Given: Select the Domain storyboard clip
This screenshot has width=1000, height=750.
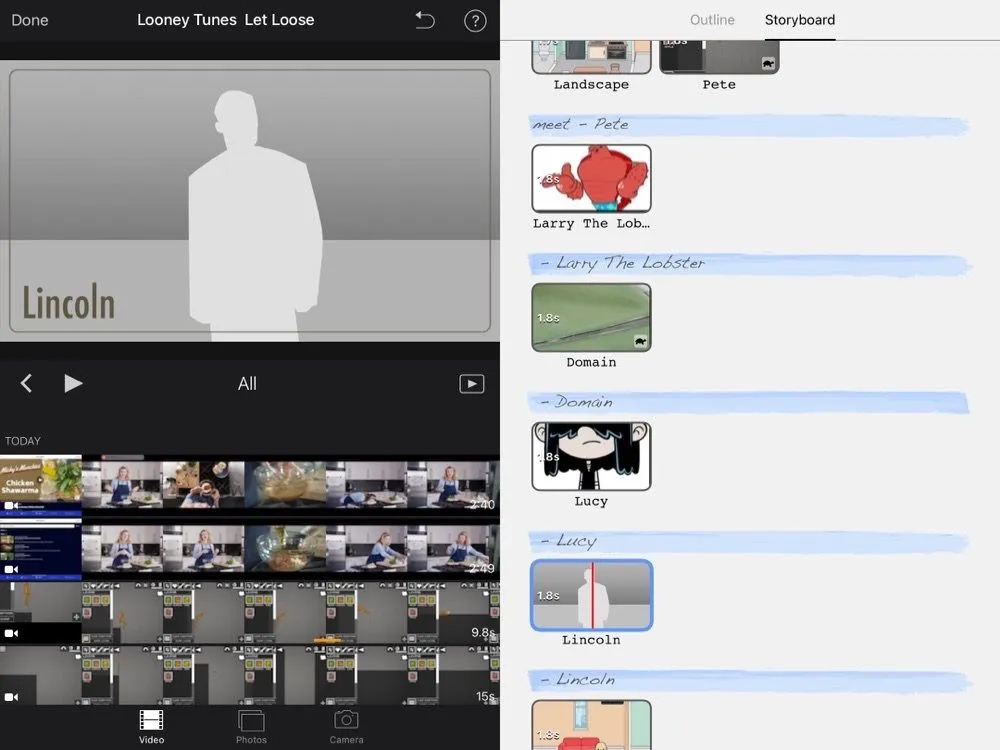Looking at the screenshot, I should tap(591, 317).
